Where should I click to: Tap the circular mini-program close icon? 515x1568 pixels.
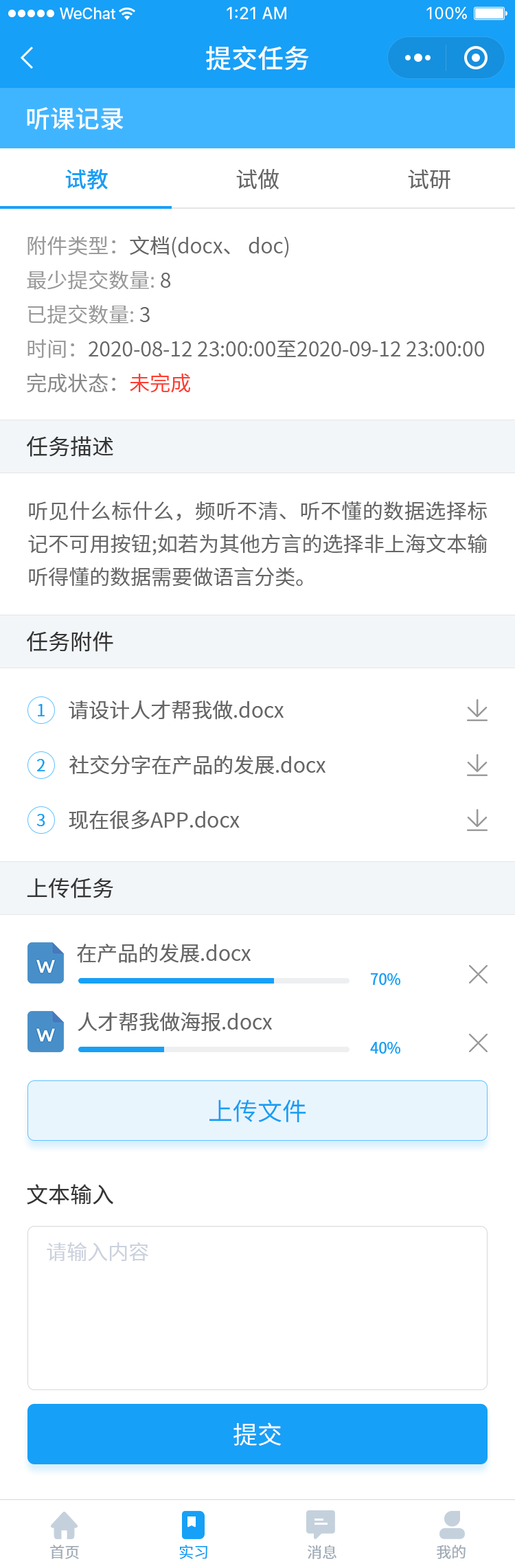pos(476,58)
